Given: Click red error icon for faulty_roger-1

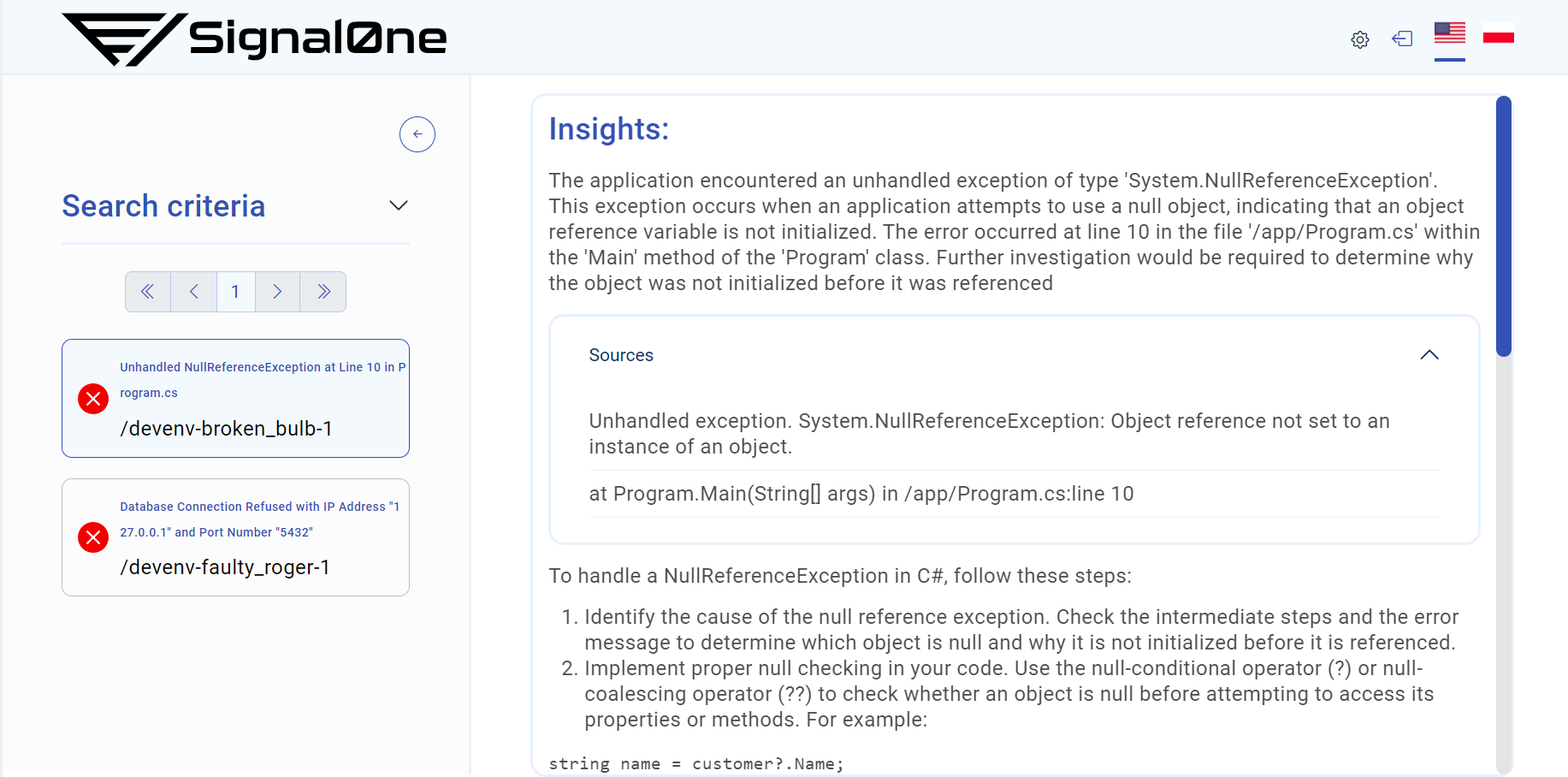Looking at the screenshot, I should (93, 537).
